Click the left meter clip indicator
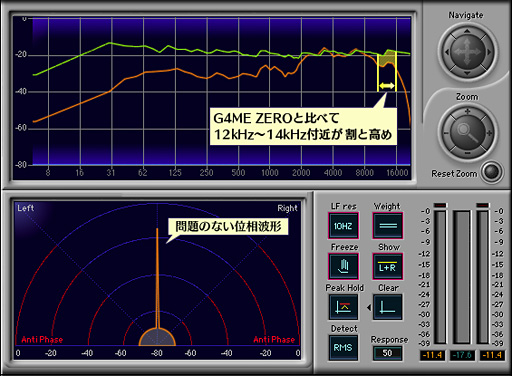This screenshot has width=512, height=376. coord(440,205)
